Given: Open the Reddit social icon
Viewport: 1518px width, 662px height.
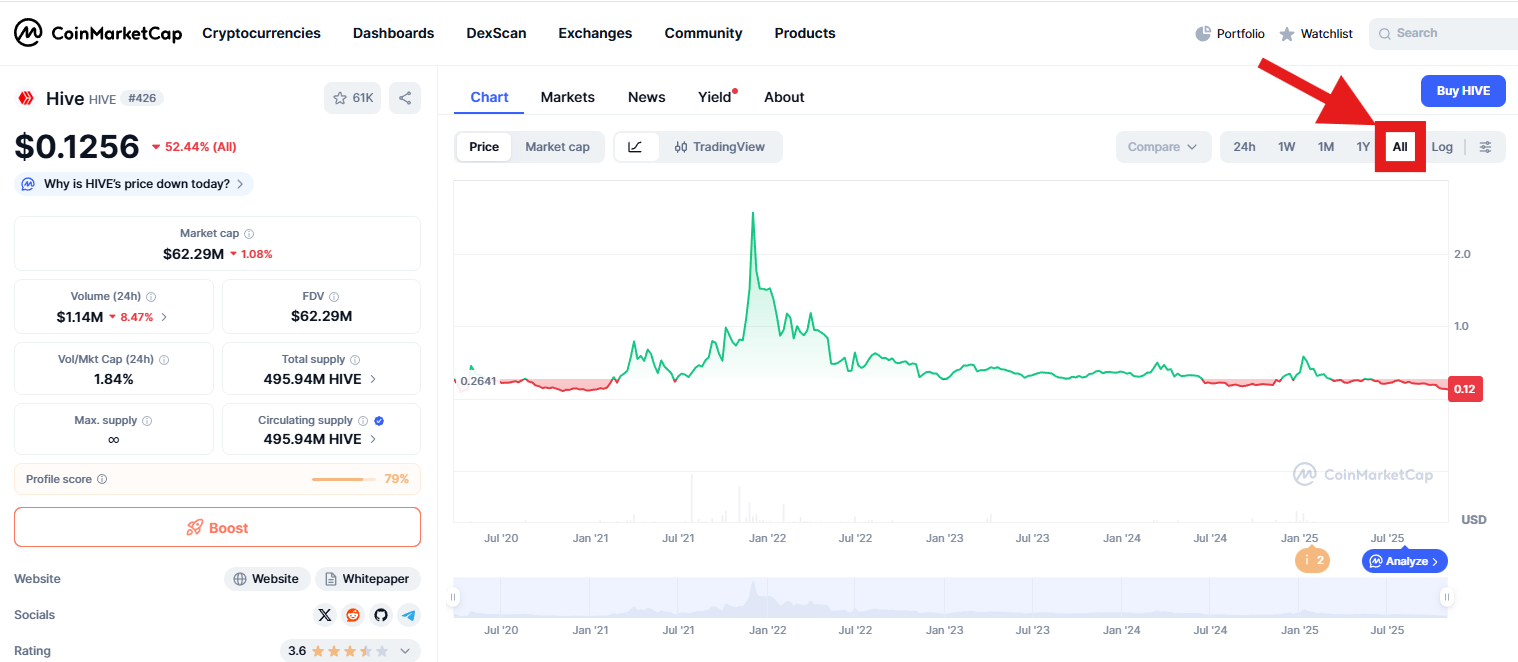Looking at the screenshot, I should pyautogui.click(x=352, y=615).
